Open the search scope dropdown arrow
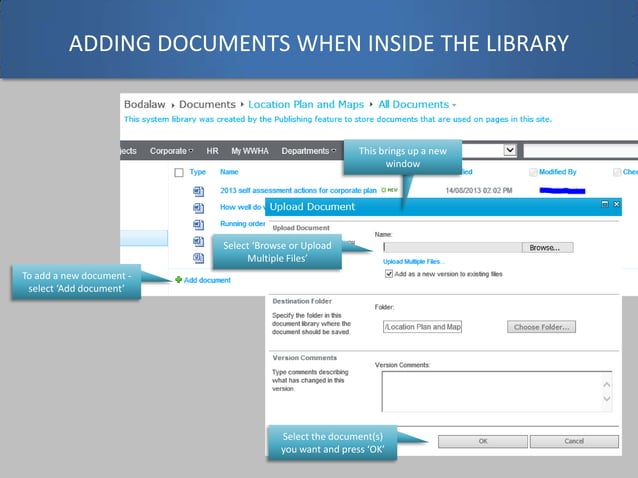The image size is (638, 478). click(x=510, y=150)
